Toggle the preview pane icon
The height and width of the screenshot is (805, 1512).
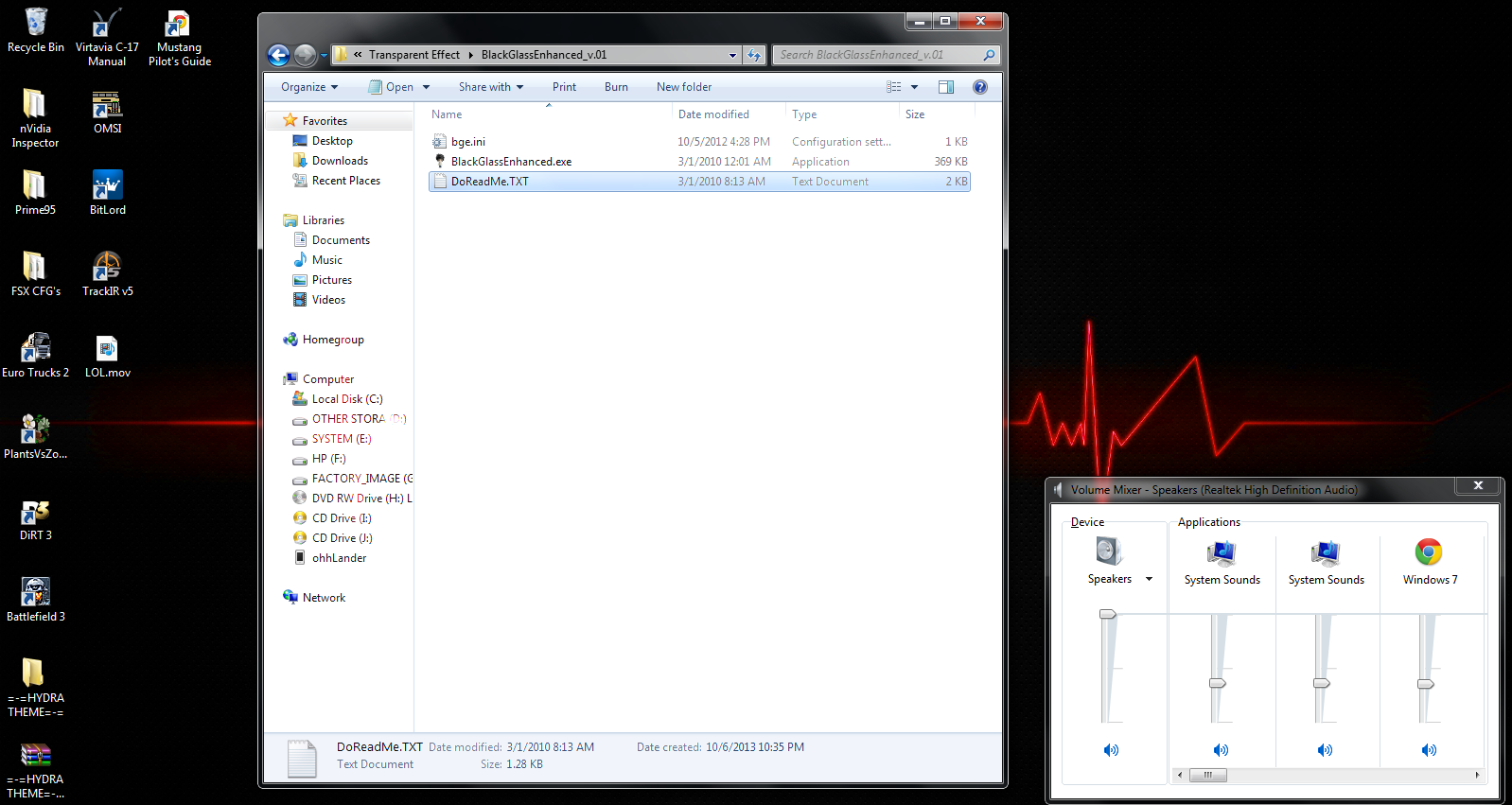(946, 87)
